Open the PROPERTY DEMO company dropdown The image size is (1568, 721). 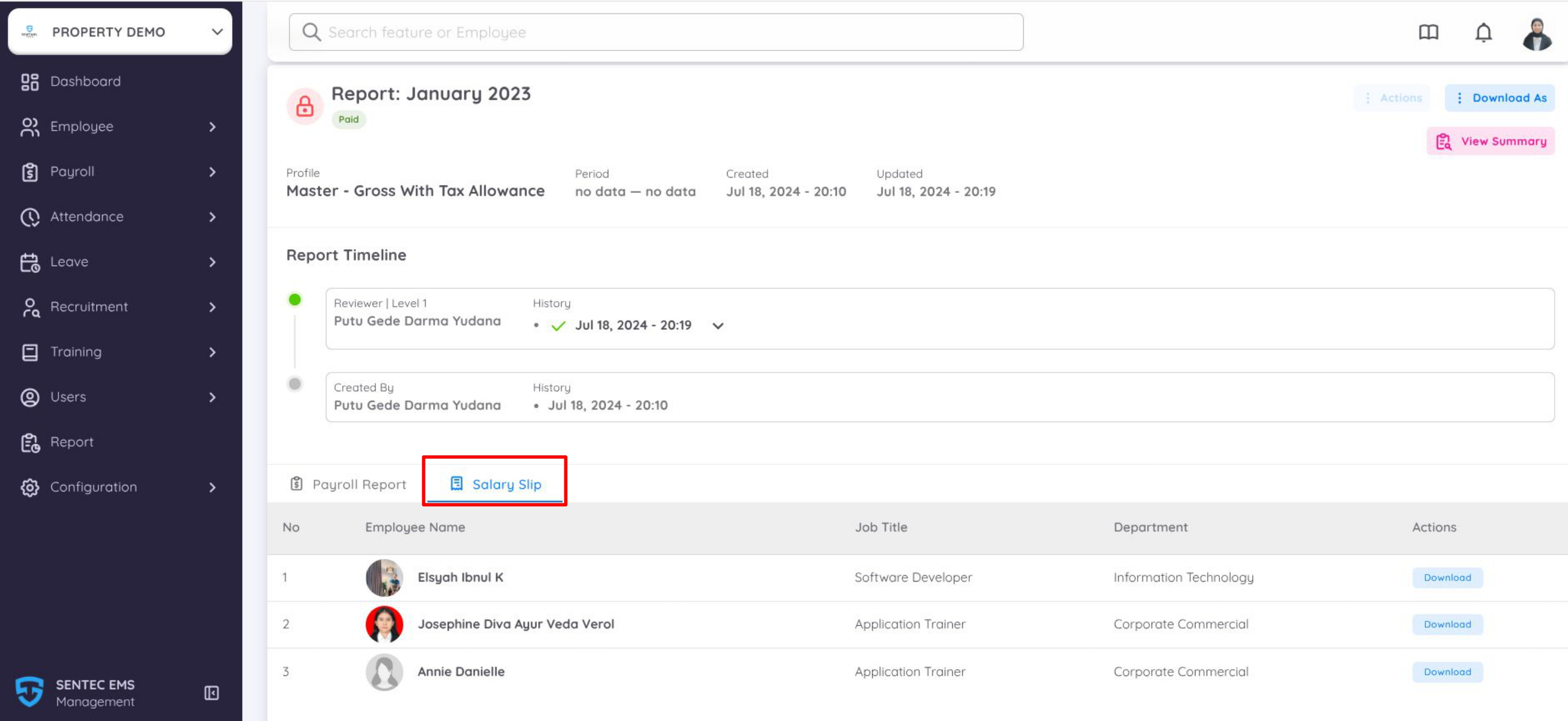point(120,32)
